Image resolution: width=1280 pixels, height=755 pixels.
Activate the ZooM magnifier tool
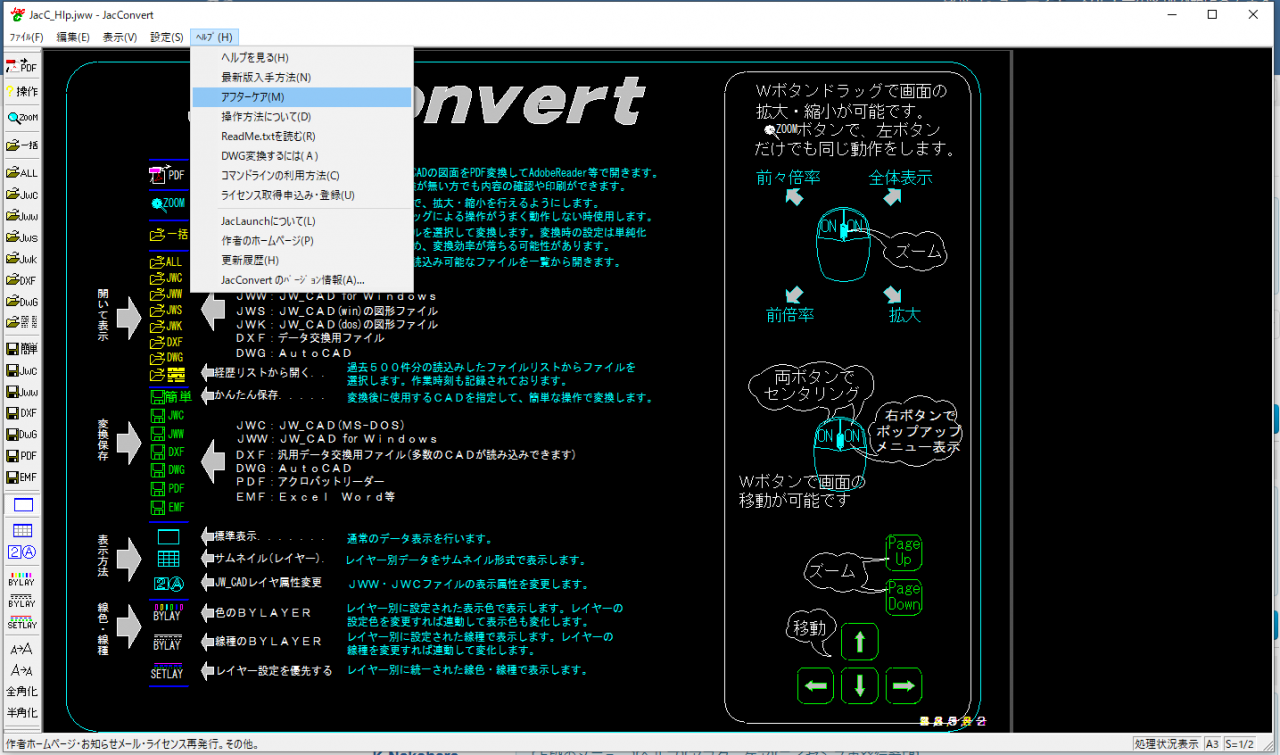click(21, 117)
